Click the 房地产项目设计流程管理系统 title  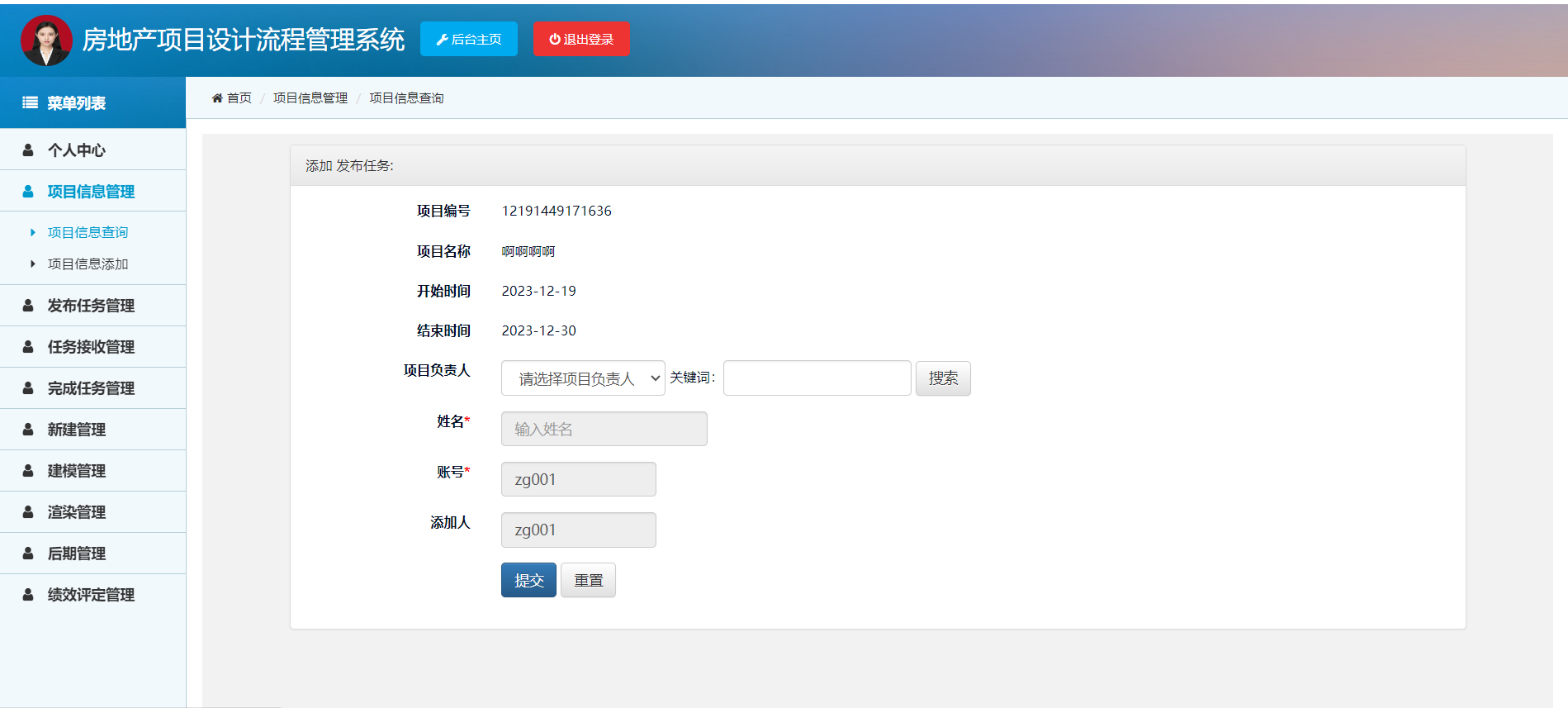(x=244, y=40)
